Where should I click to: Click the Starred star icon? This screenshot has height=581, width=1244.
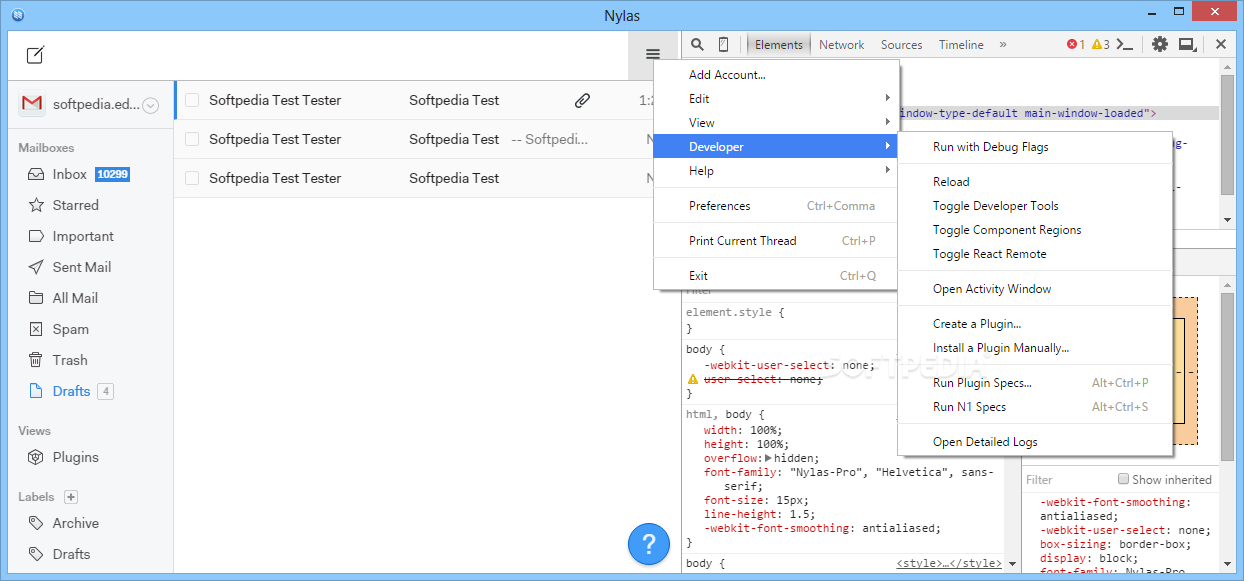36,205
